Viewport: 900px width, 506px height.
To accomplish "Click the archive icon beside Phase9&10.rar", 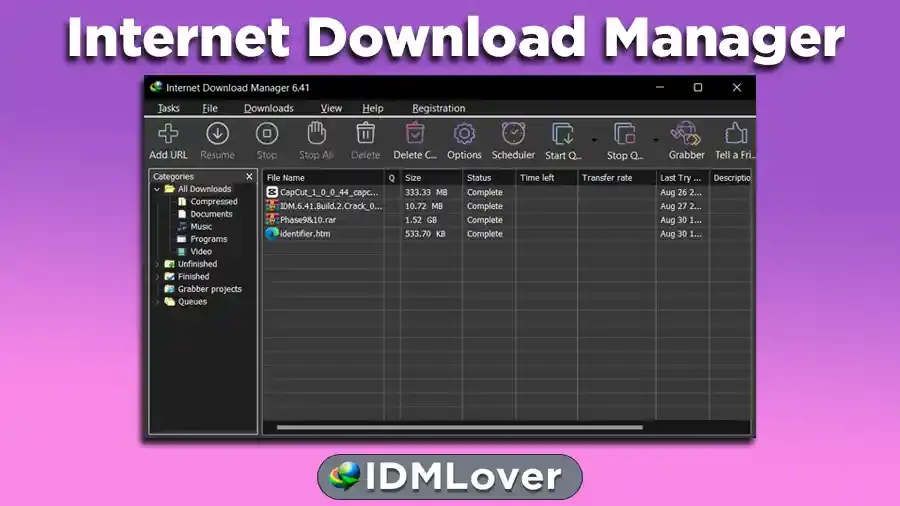I will click(272, 220).
